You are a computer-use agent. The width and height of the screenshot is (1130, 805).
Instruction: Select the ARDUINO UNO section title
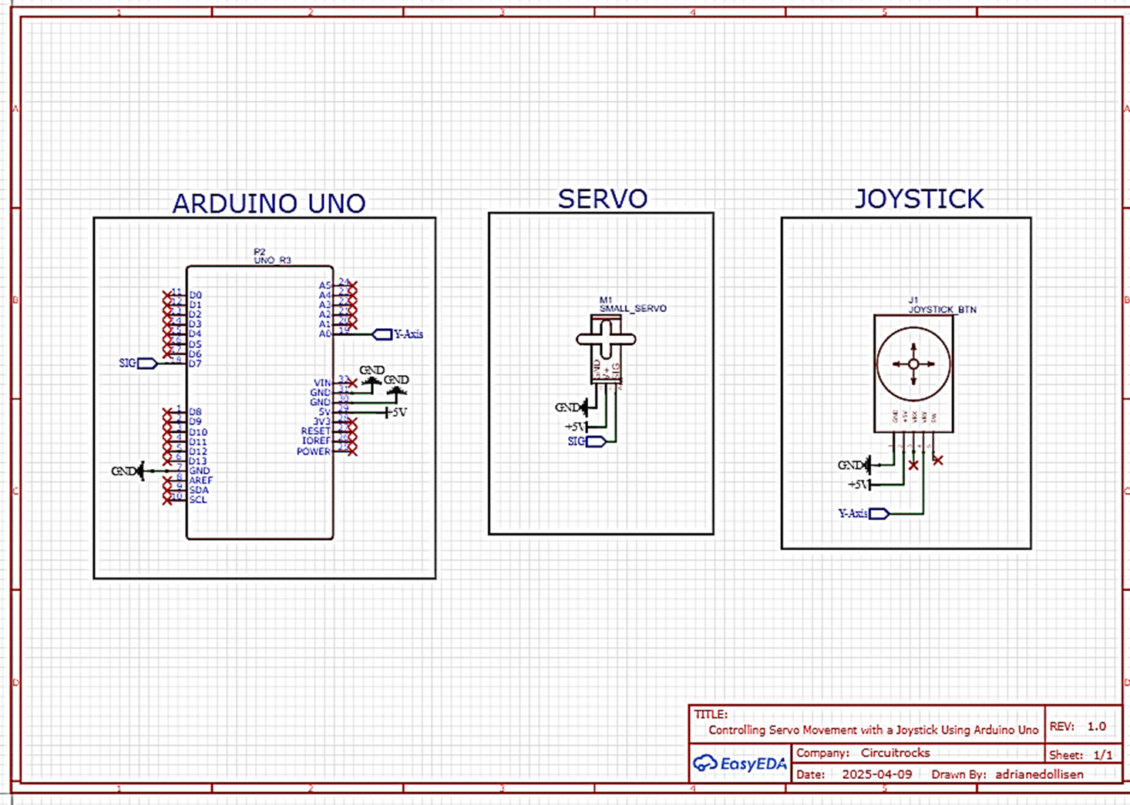click(x=268, y=204)
